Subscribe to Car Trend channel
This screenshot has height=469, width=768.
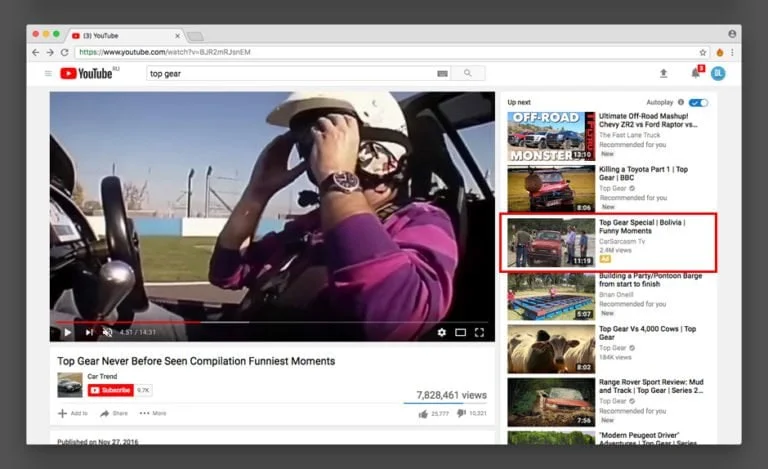110,390
